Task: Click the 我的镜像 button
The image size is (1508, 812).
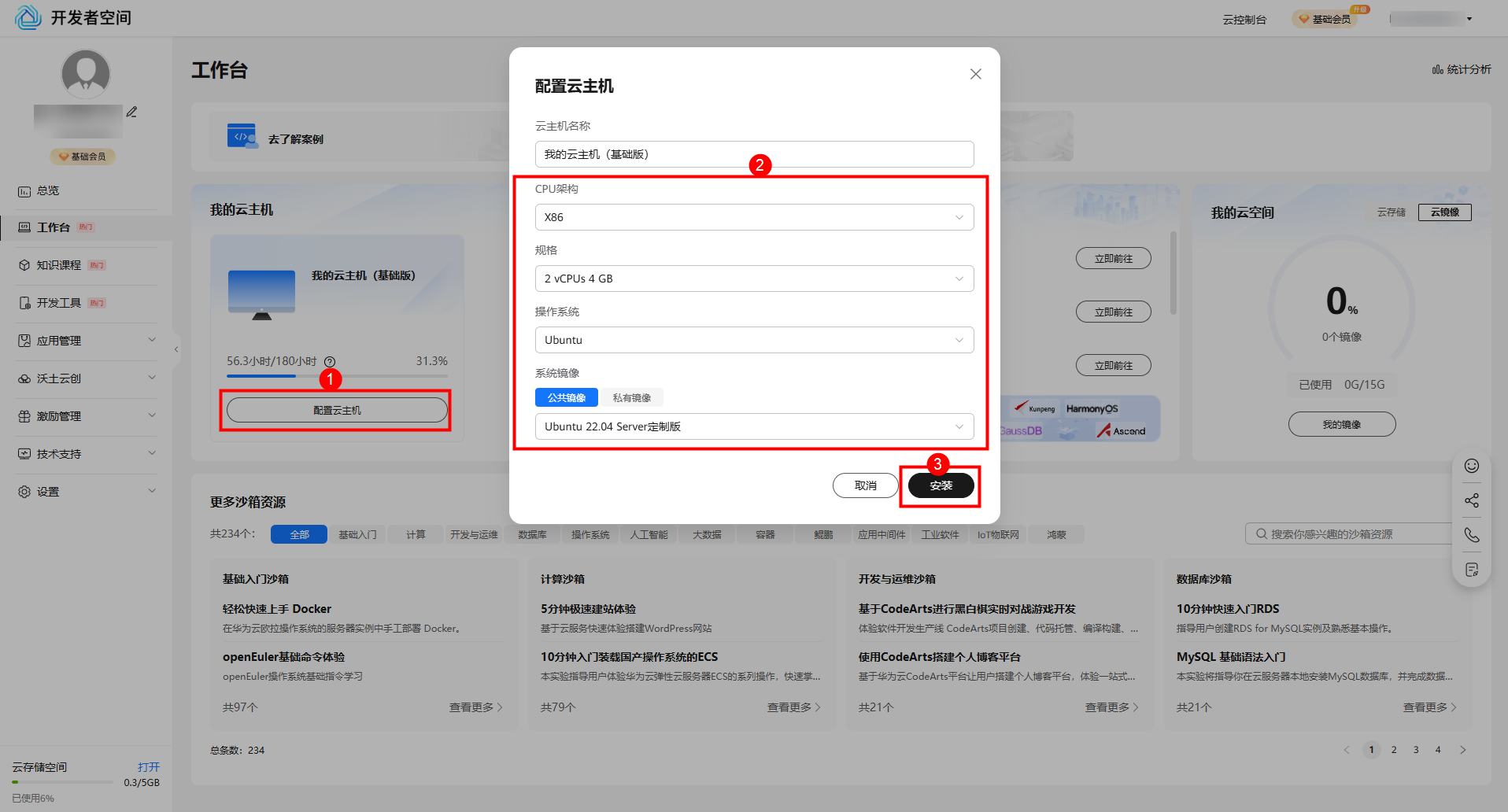Action: (x=1342, y=424)
